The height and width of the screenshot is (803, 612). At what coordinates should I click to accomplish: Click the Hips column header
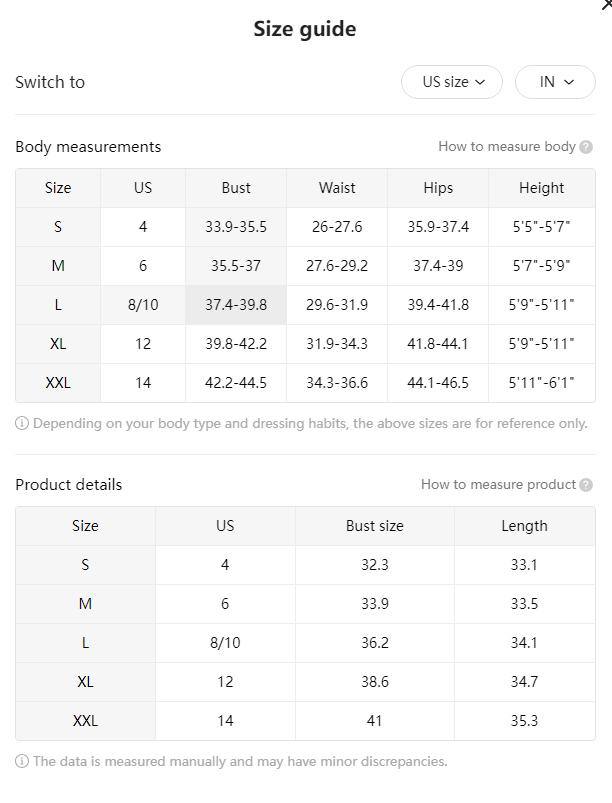[438, 188]
